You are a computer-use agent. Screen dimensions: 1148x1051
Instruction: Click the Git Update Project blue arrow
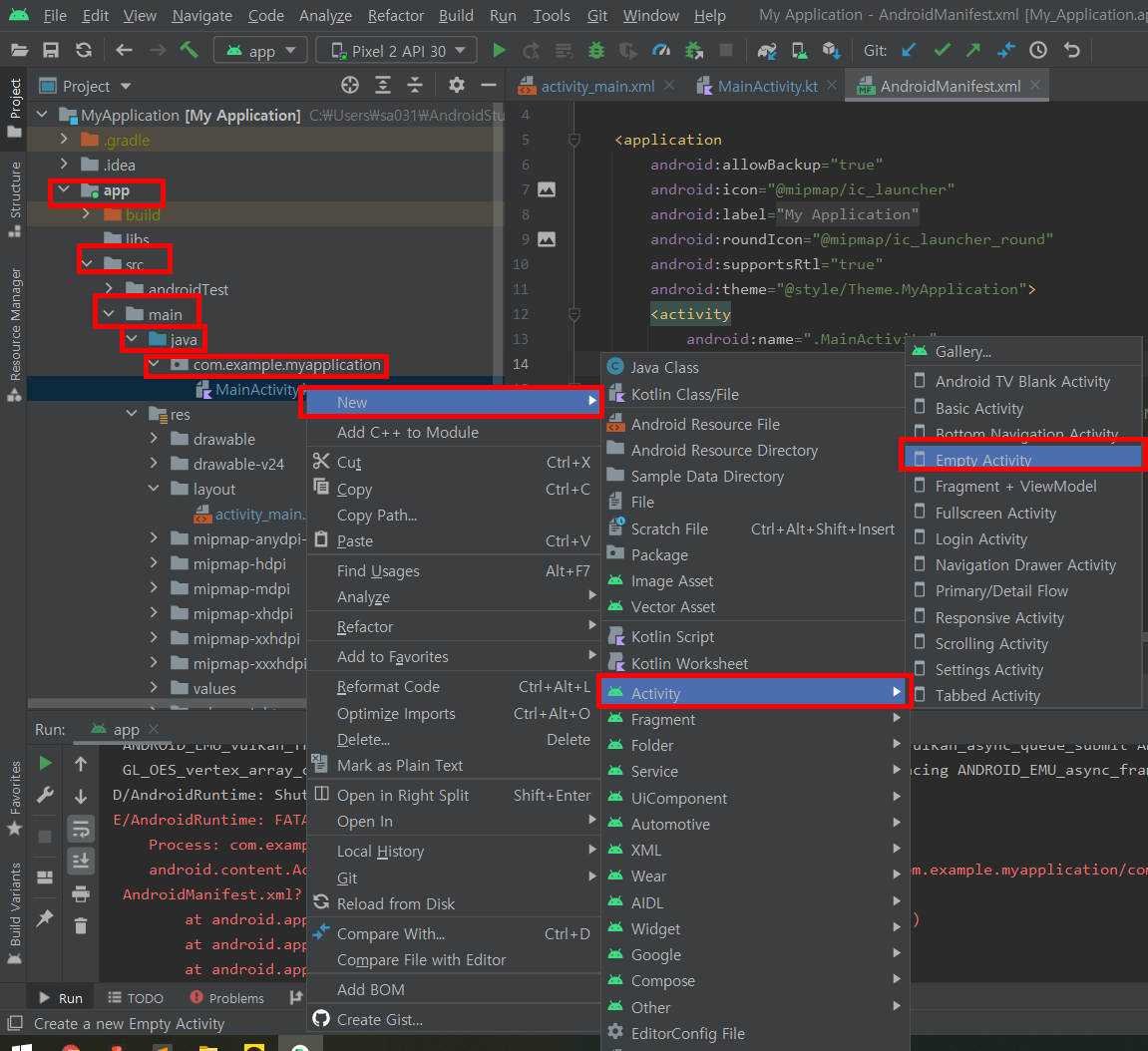tap(909, 50)
